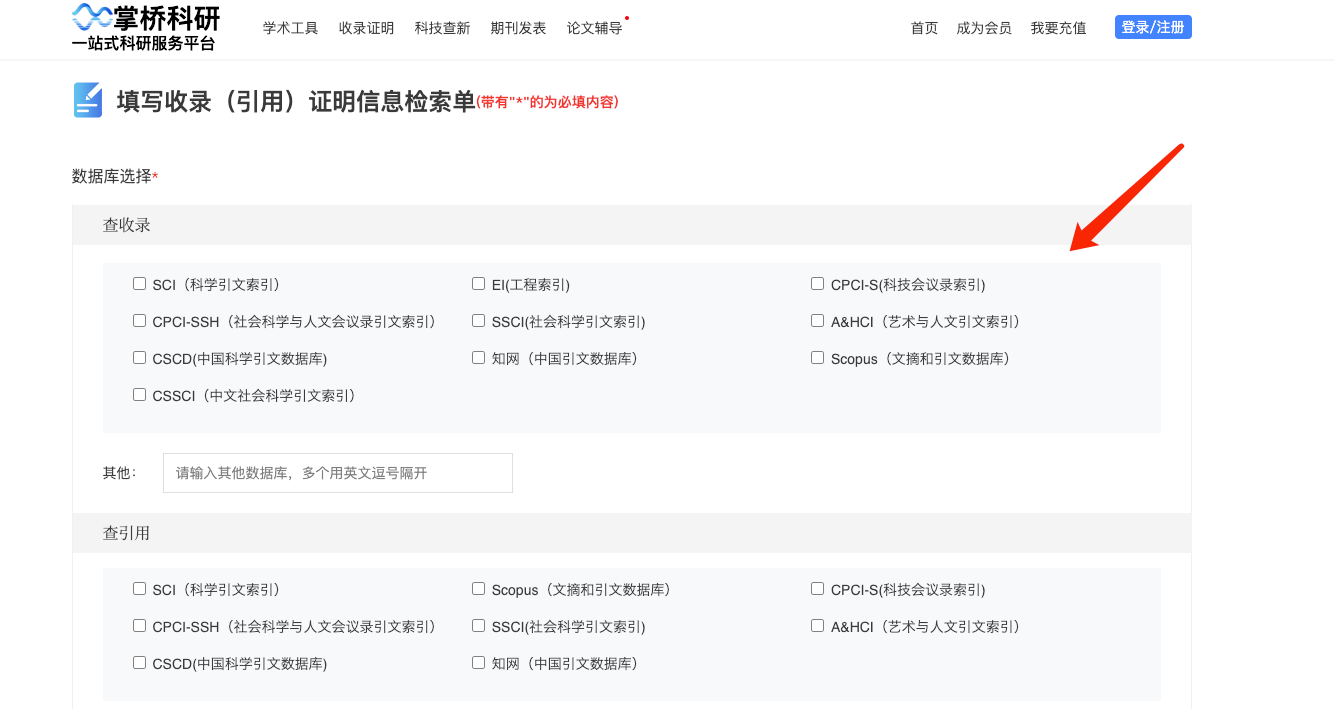Click the 登录/注册 button
Image resolution: width=1335 pixels, height=709 pixels.
(x=1153, y=27)
